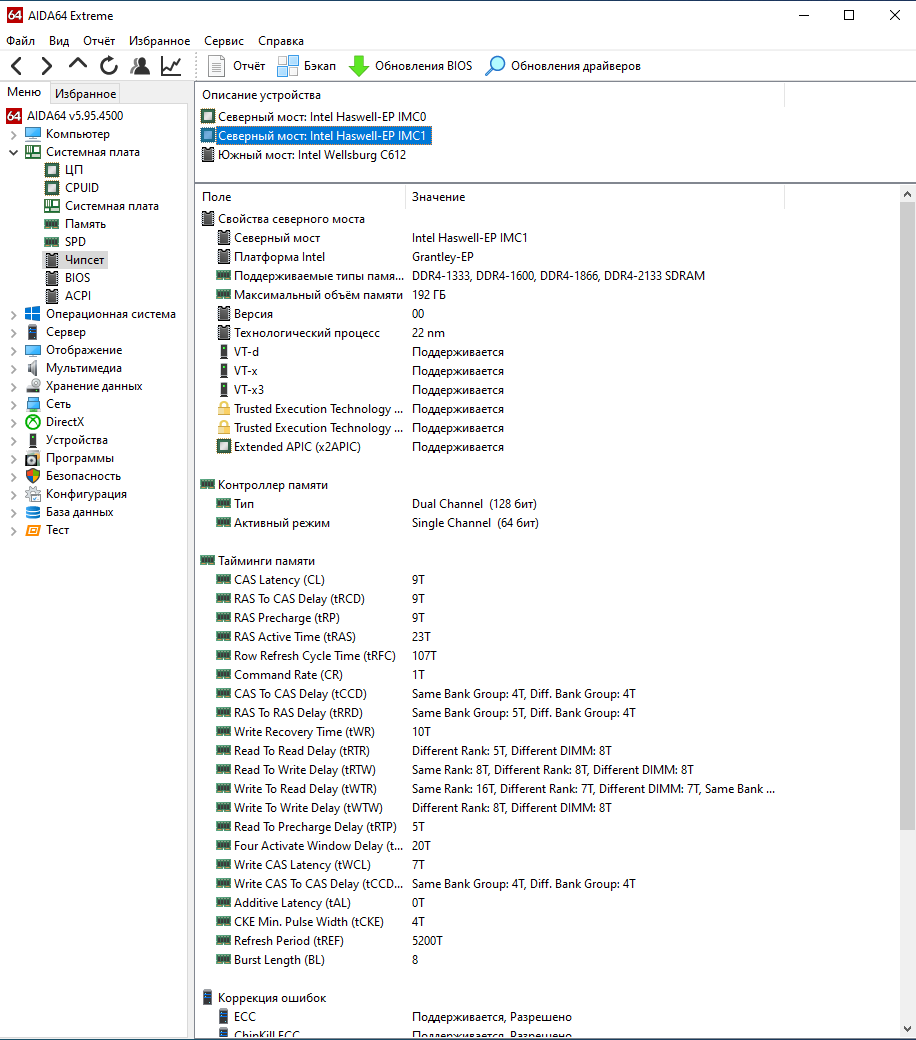Collapse the Системная плата parent node
This screenshot has height=1040, width=916.
[13, 152]
